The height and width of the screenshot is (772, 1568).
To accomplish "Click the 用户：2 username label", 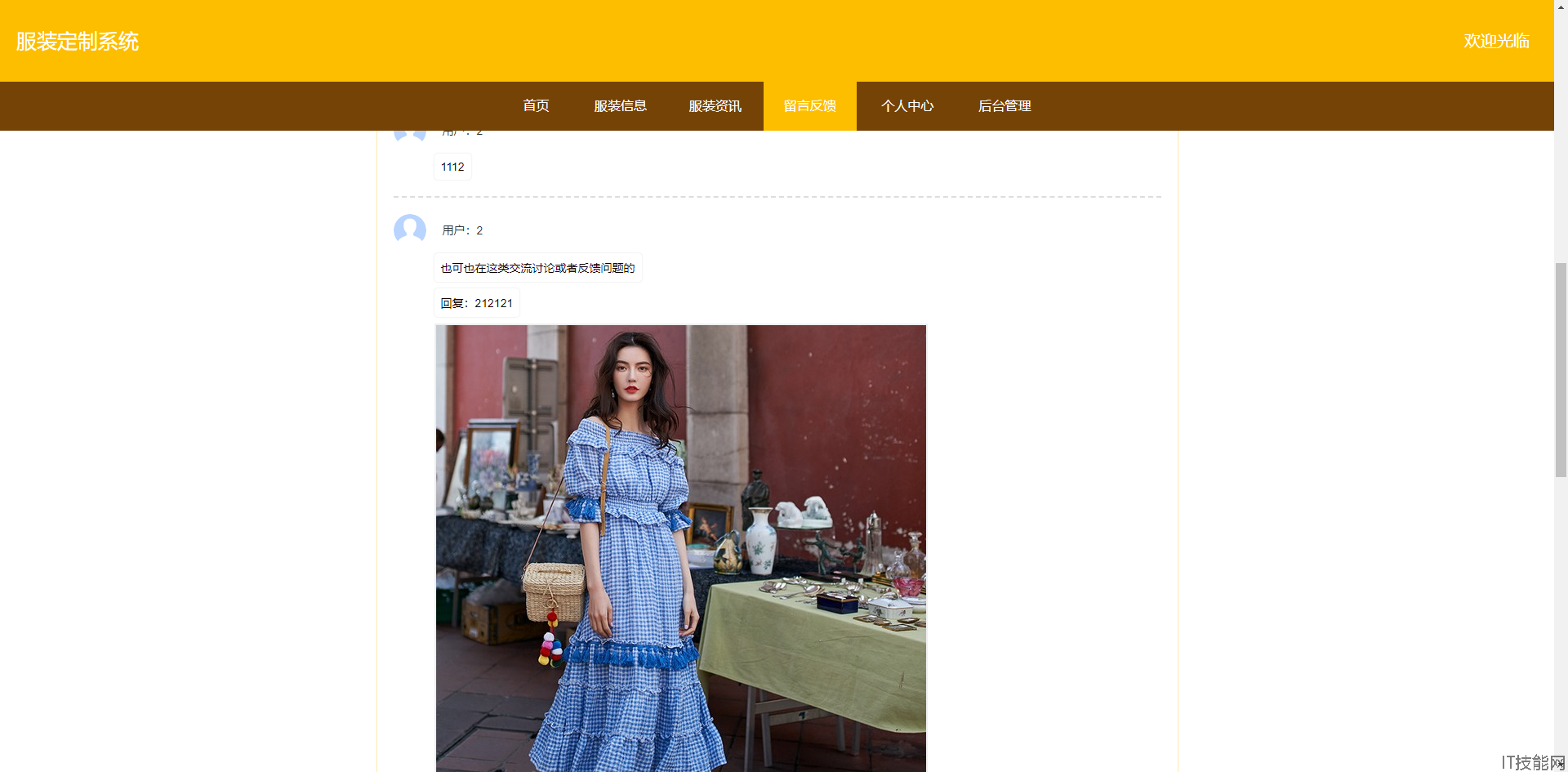I will [x=462, y=230].
